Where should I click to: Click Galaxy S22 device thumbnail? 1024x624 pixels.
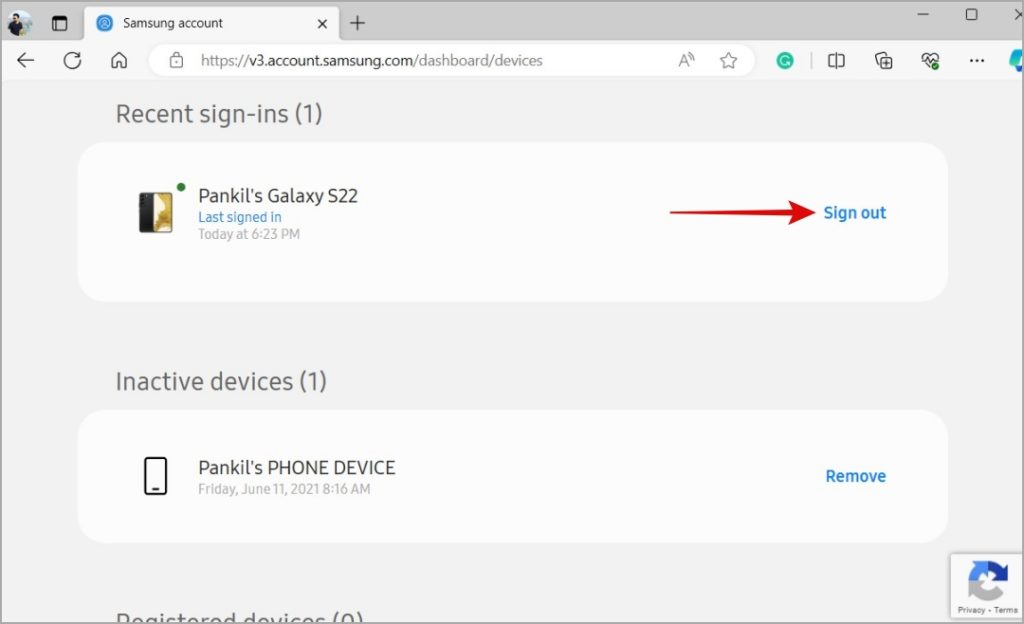coord(155,212)
